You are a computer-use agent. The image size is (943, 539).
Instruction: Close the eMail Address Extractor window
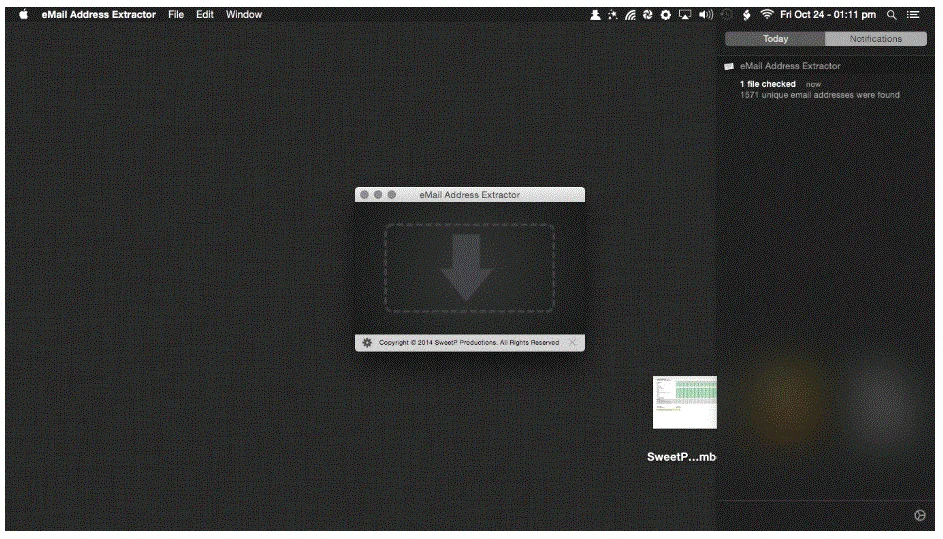pyautogui.click(x=364, y=194)
